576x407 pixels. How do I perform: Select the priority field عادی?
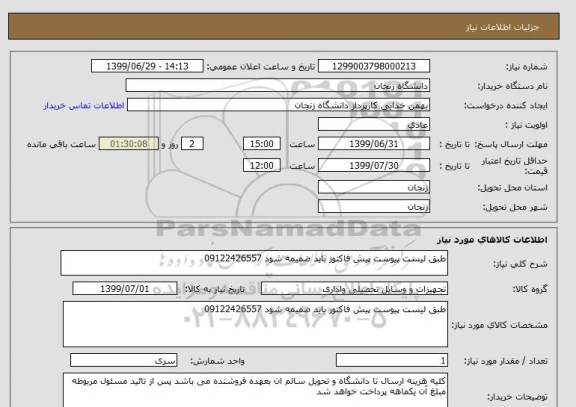point(374,125)
